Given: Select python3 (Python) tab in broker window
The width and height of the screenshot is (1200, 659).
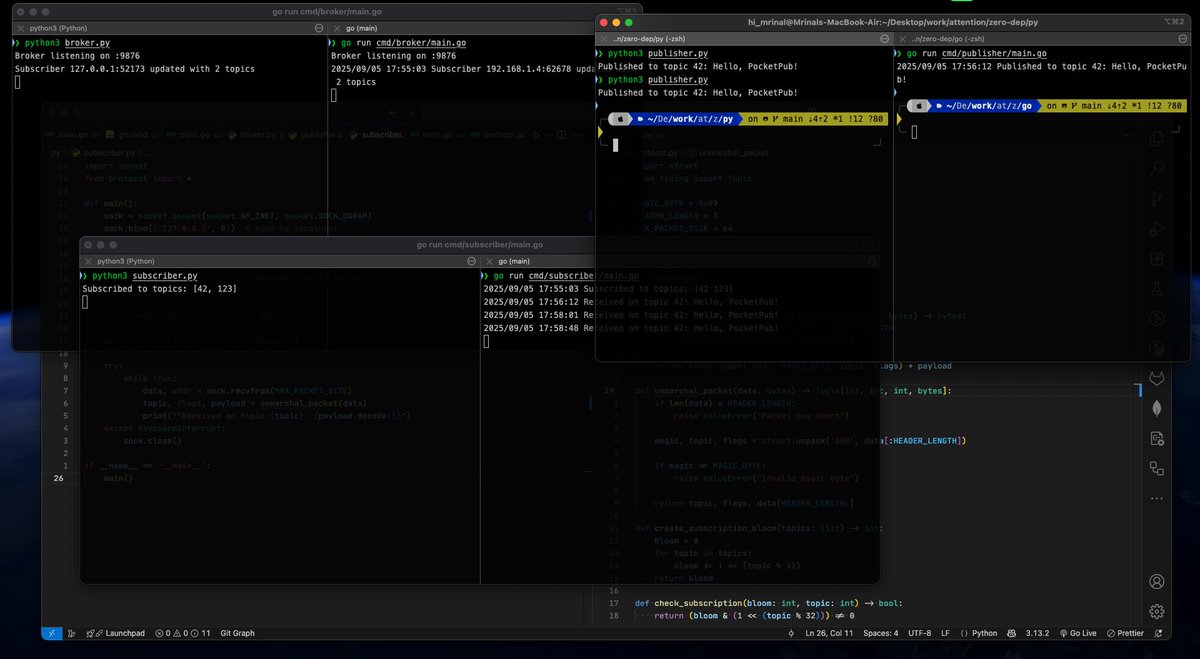Looking at the screenshot, I should [x=169, y=28].
